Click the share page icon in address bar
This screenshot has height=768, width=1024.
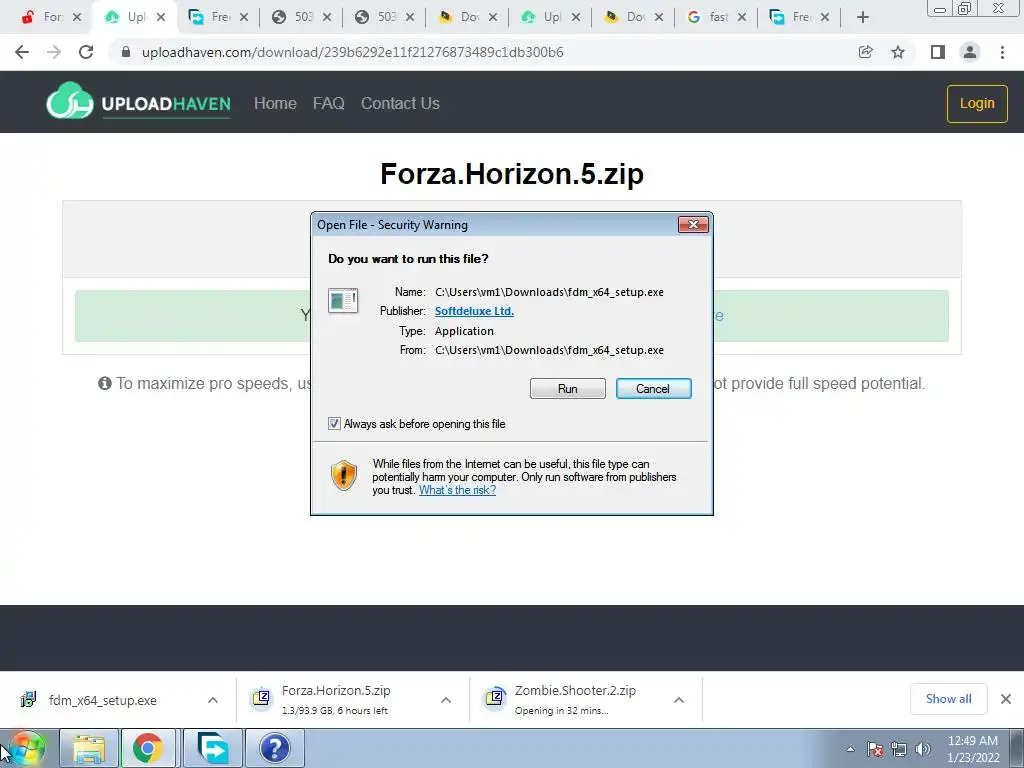coord(865,52)
